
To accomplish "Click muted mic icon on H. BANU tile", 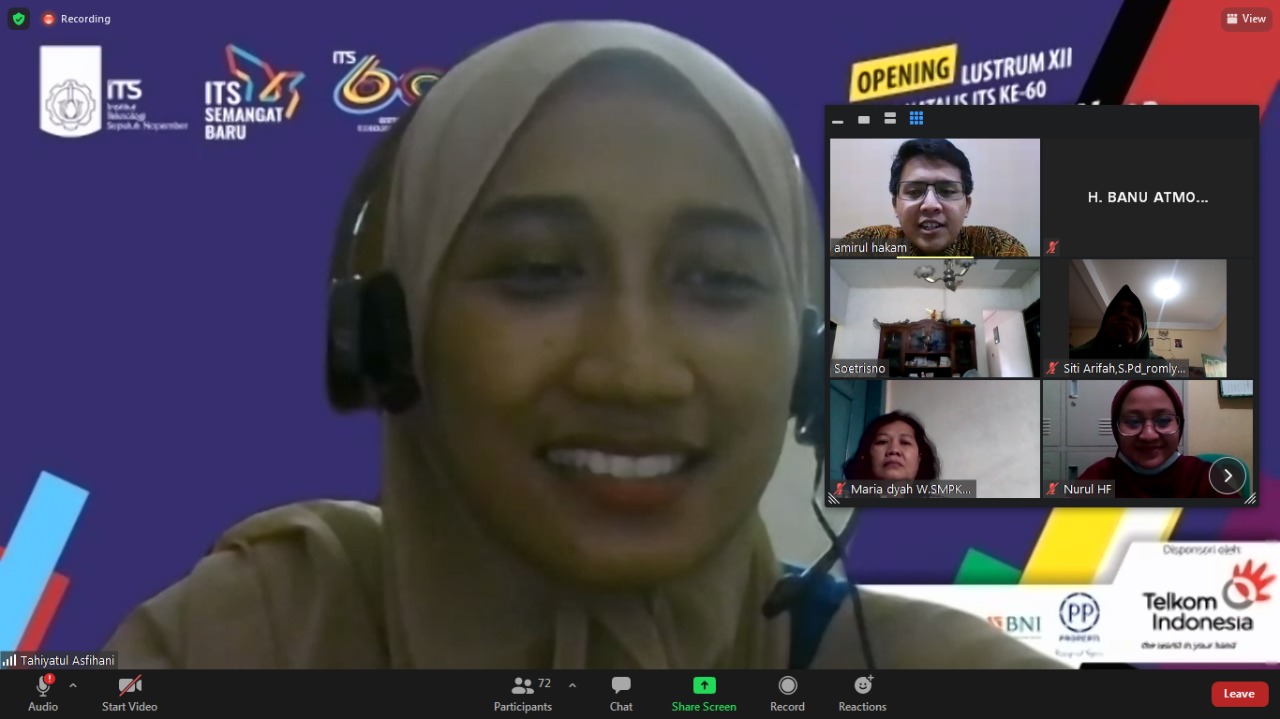I will 1052,247.
